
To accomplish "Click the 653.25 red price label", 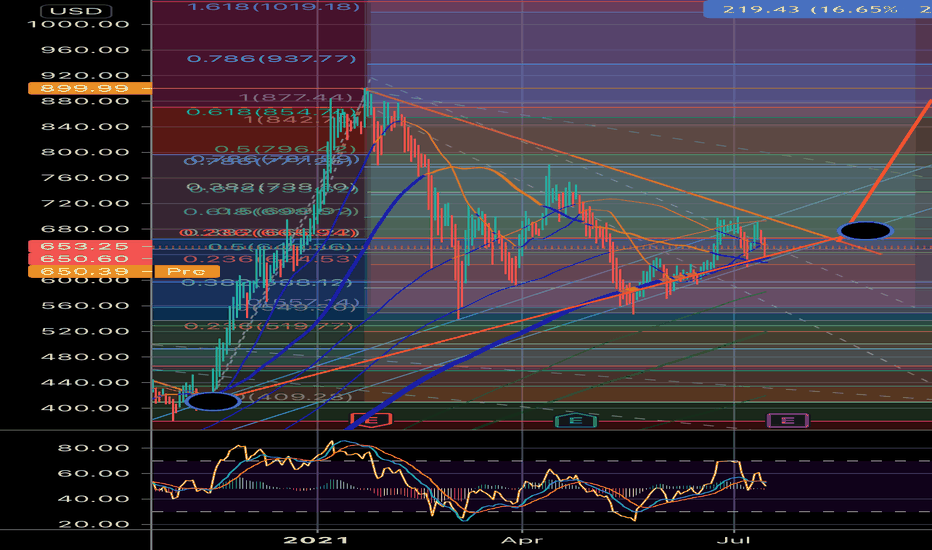I will point(90,246).
